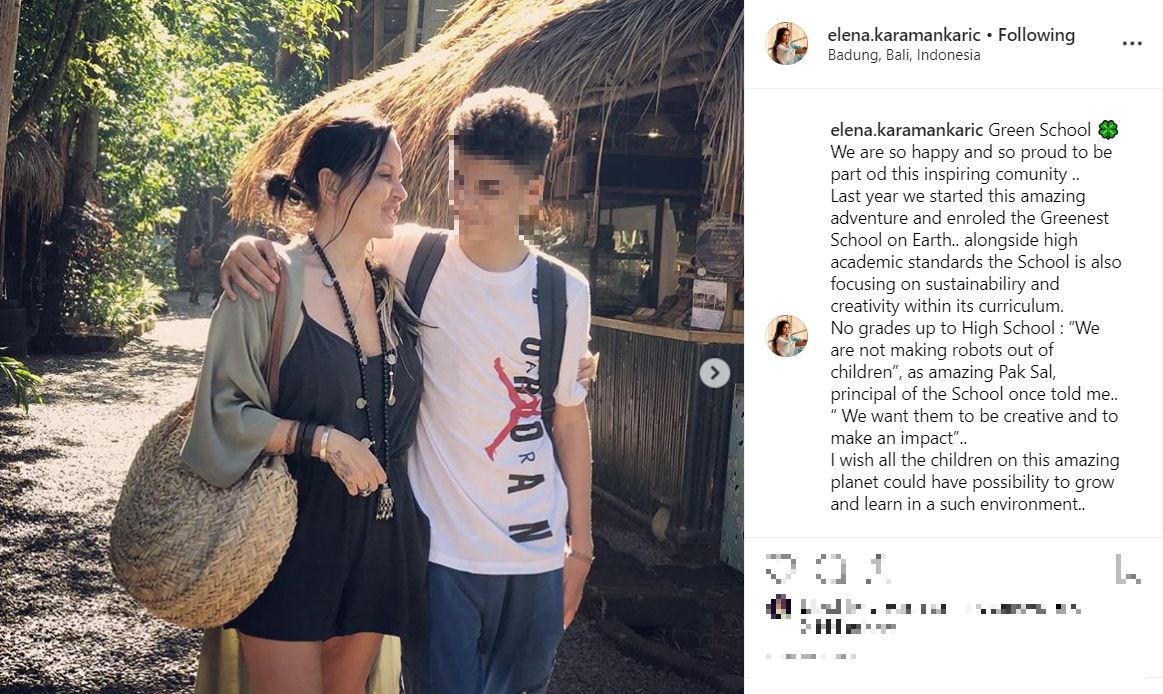Toggle the Following status in header
The width and height of the screenshot is (1163, 694).
(1036, 35)
